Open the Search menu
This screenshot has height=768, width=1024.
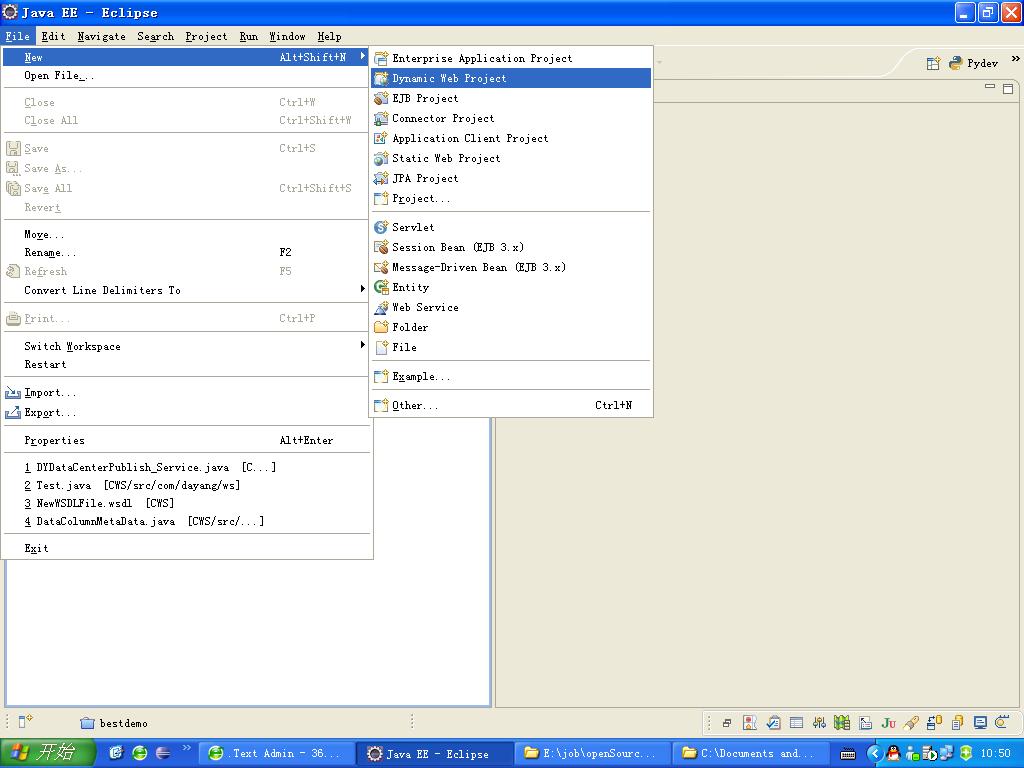coord(155,37)
